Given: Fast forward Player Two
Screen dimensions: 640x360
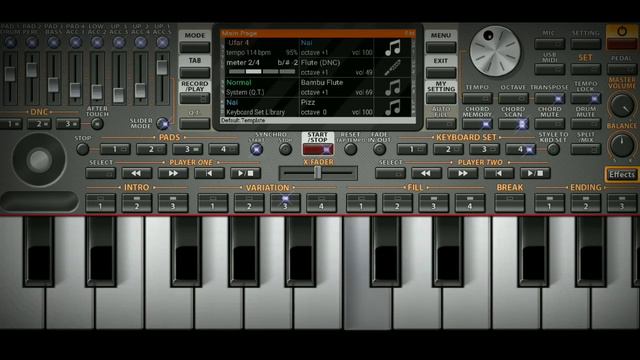Looking at the screenshot, I should pos(462,173).
